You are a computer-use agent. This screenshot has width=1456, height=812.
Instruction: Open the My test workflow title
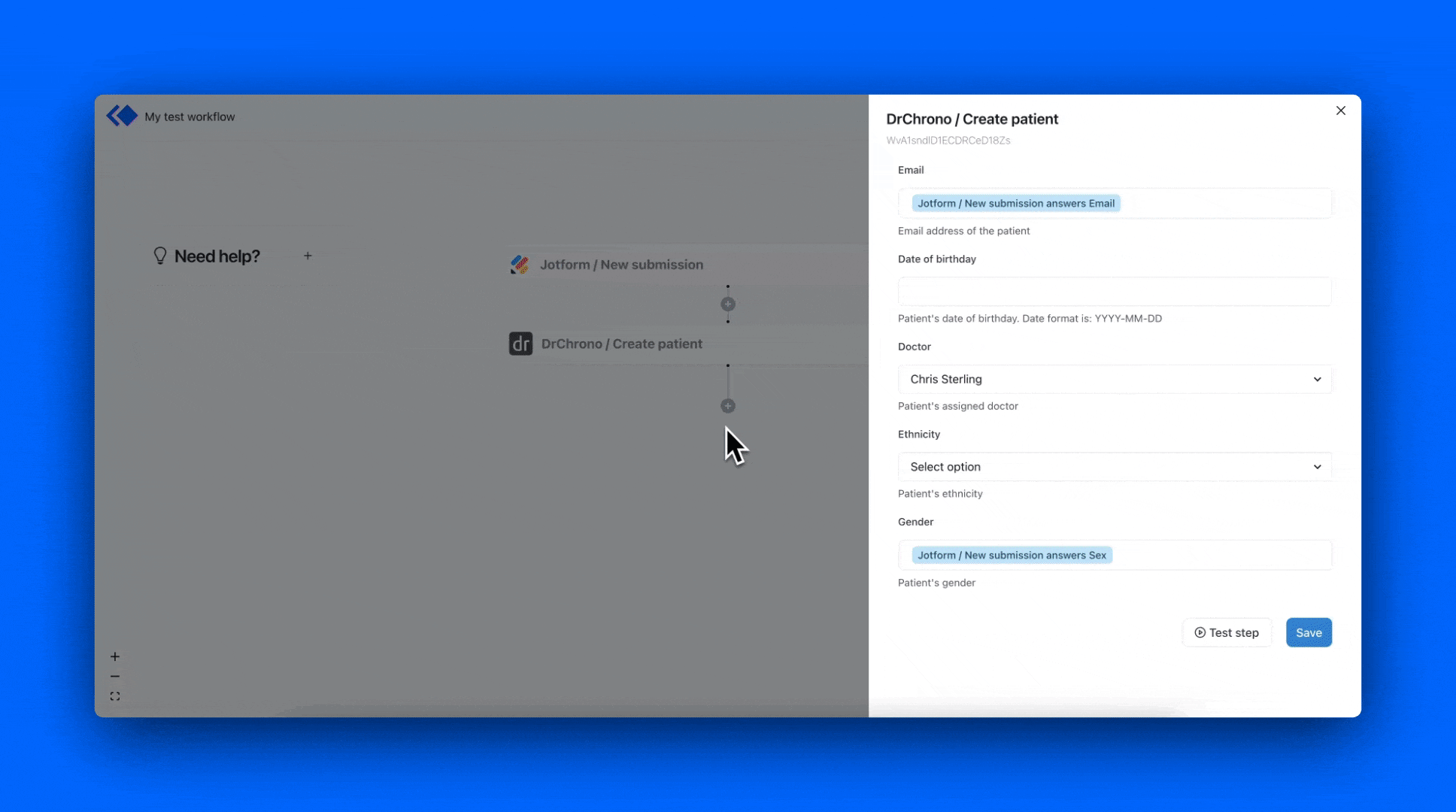click(190, 117)
